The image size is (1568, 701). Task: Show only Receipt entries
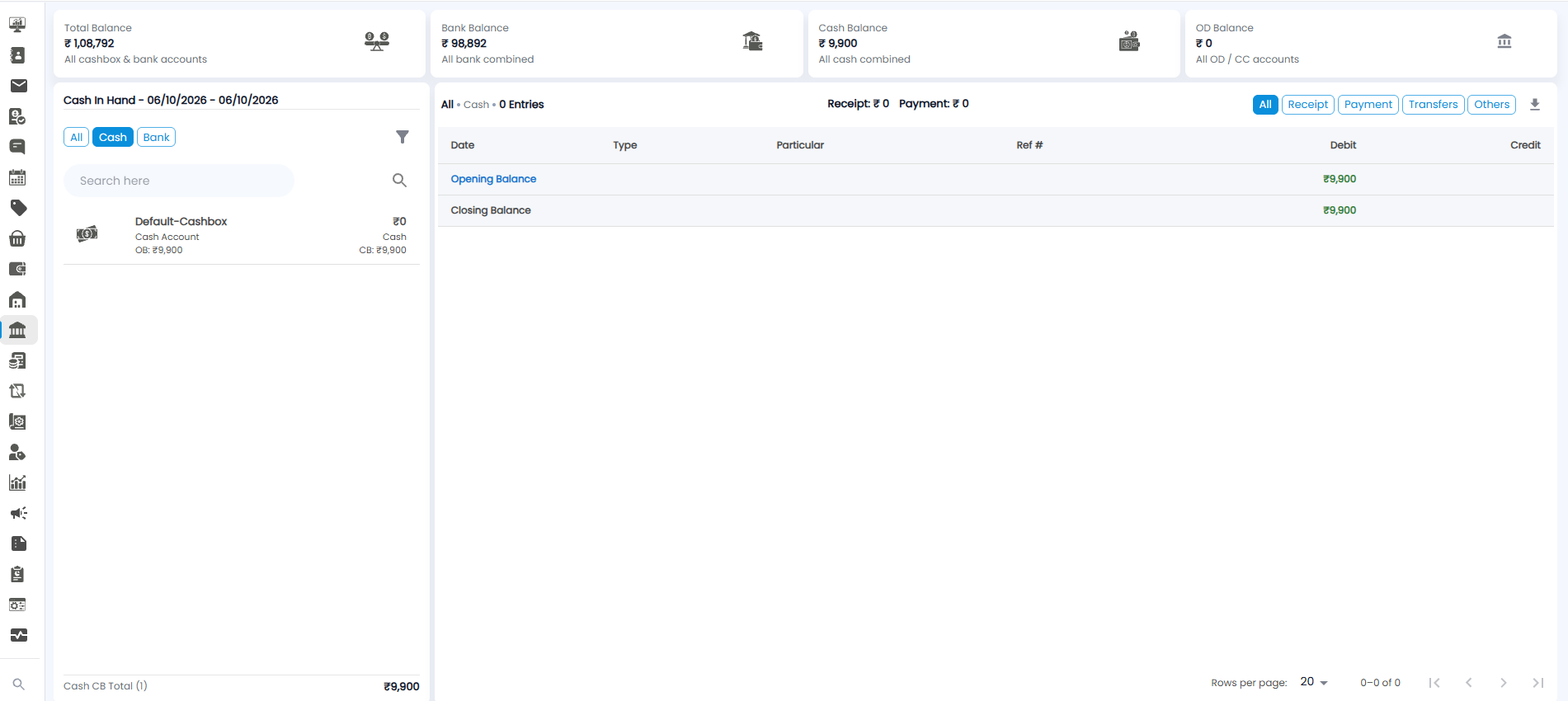(1307, 105)
